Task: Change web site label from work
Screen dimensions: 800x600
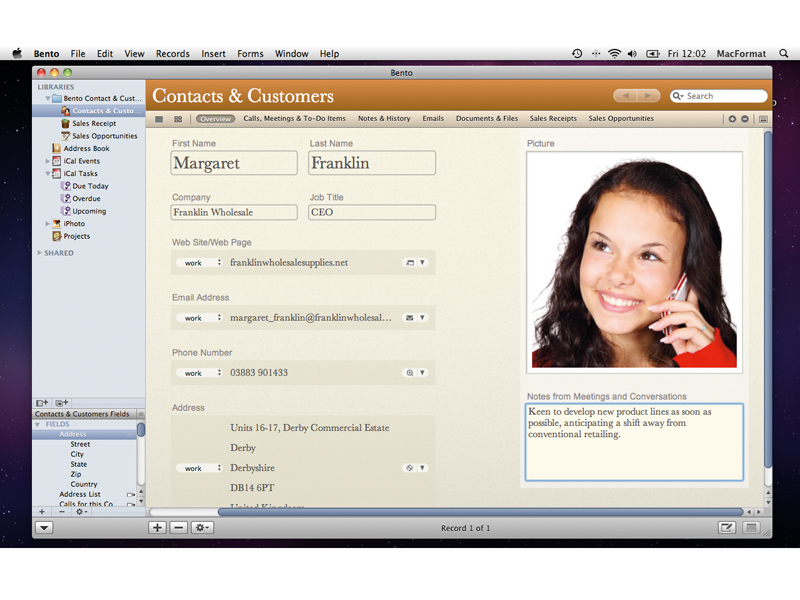Action: pos(199,263)
